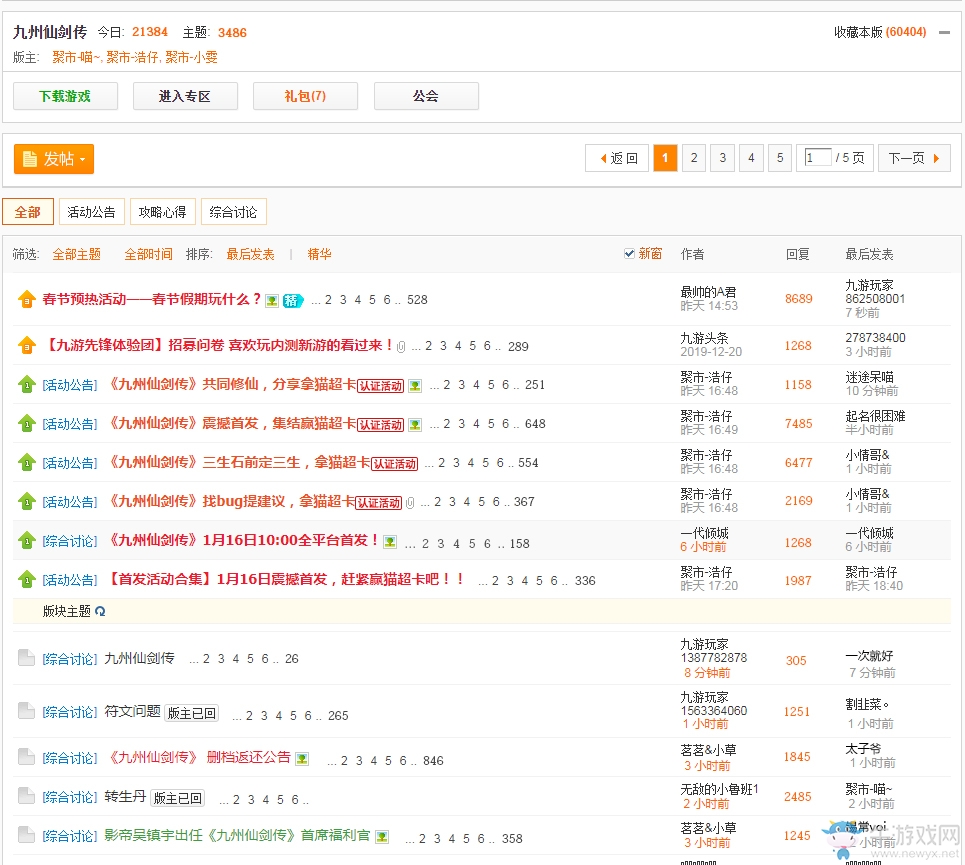Click green pin icon beside 1月16日10:00全平台首发
The height and width of the screenshot is (865, 965).
(26, 541)
